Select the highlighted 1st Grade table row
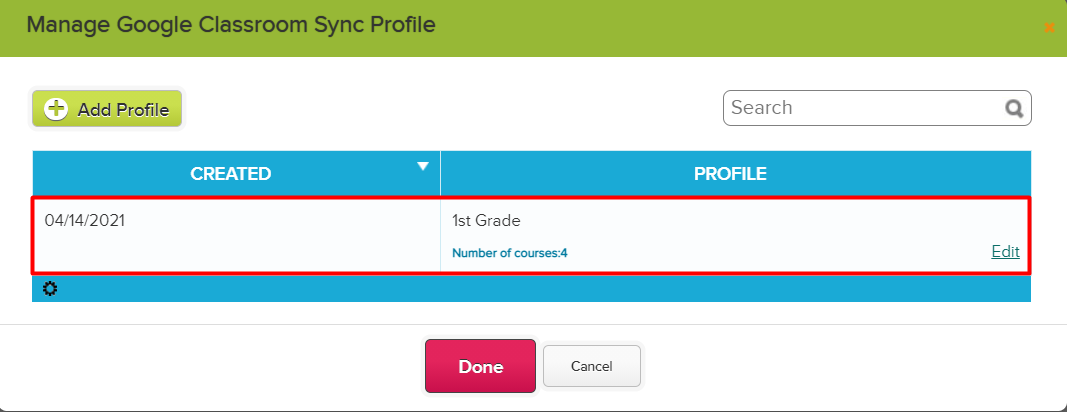Screen dimensions: 1067x412 point(531,235)
